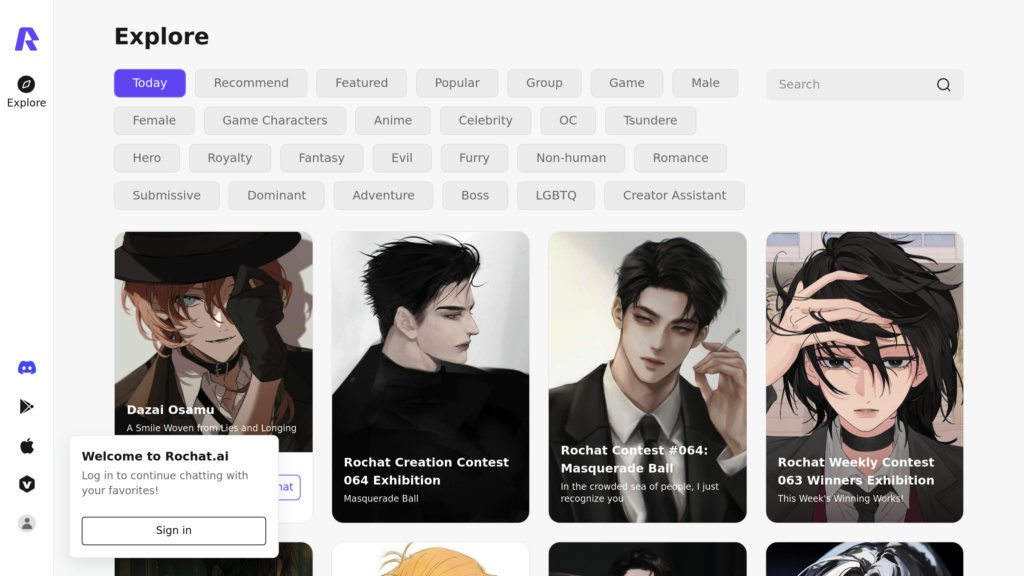Select the Today filter tab
This screenshot has width=1024, height=576.
click(x=150, y=83)
